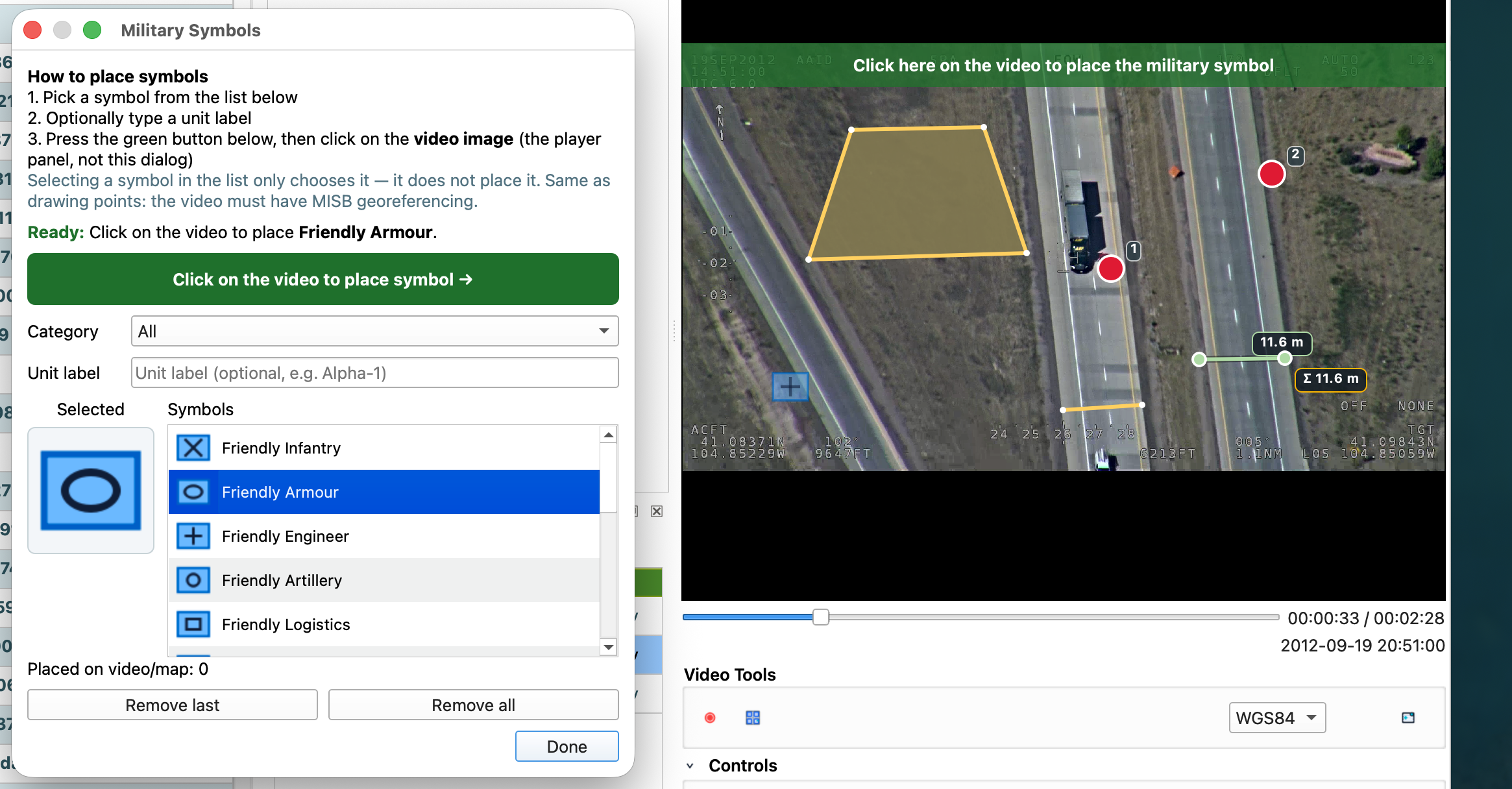This screenshot has width=1512, height=789.
Task: Select the Friendly Logistics symbol icon
Action: tap(193, 624)
